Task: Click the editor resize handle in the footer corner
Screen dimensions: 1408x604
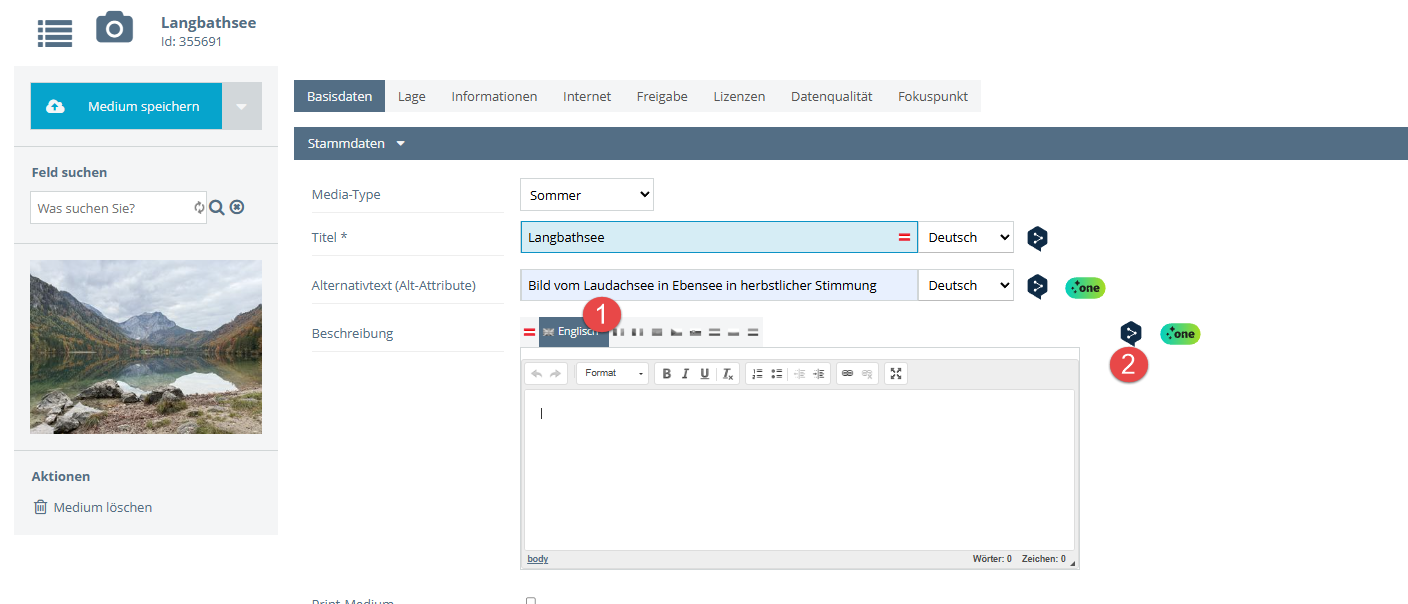Action: [1074, 564]
